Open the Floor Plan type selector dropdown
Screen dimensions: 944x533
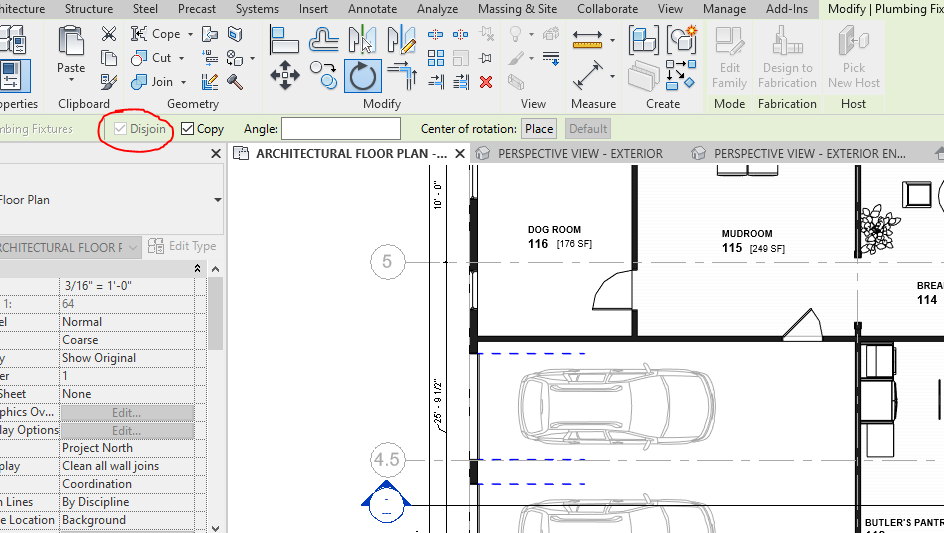[218, 200]
